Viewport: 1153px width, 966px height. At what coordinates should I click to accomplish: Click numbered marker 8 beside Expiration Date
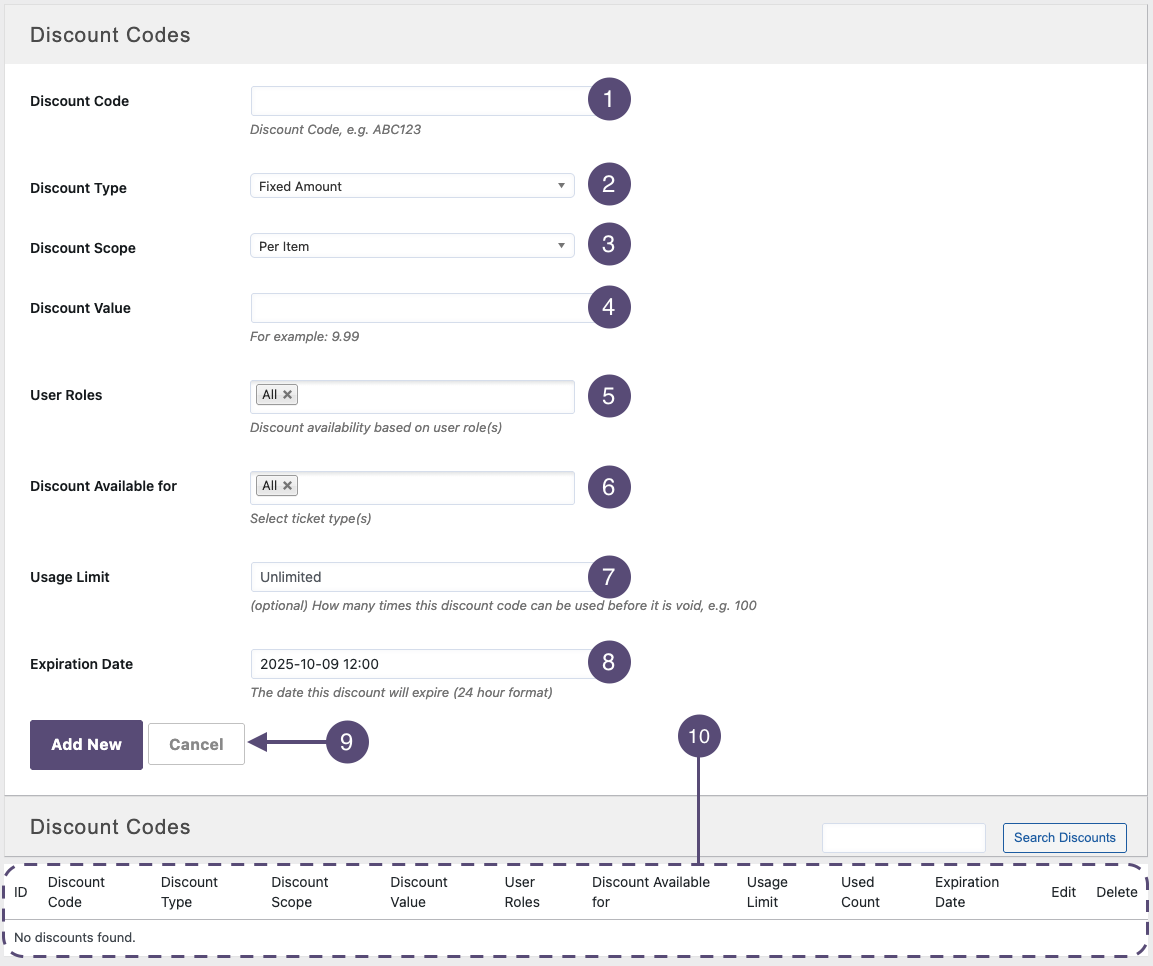[609, 661]
